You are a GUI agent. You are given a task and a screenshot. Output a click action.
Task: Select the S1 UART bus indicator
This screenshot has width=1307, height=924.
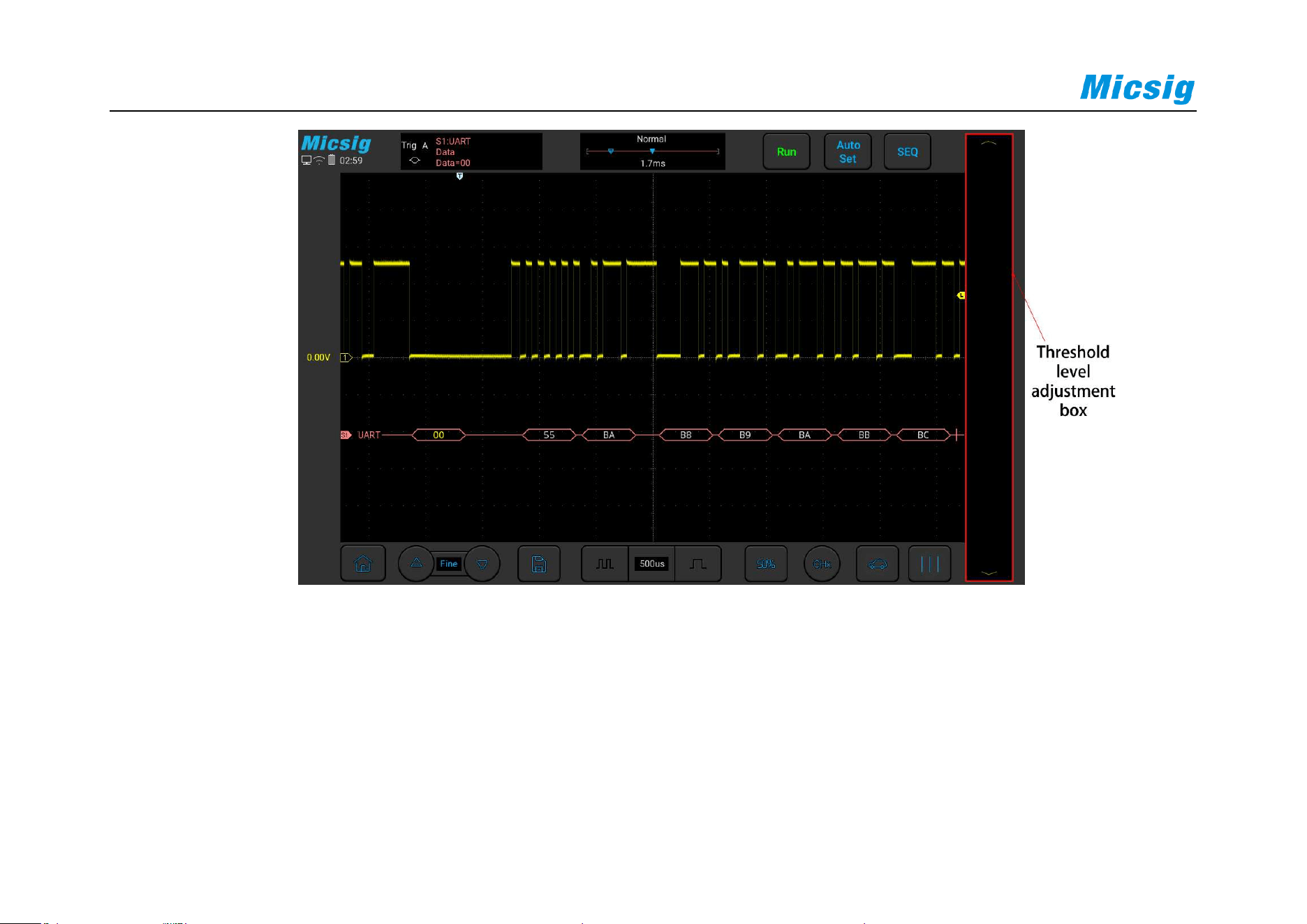(x=346, y=435)
